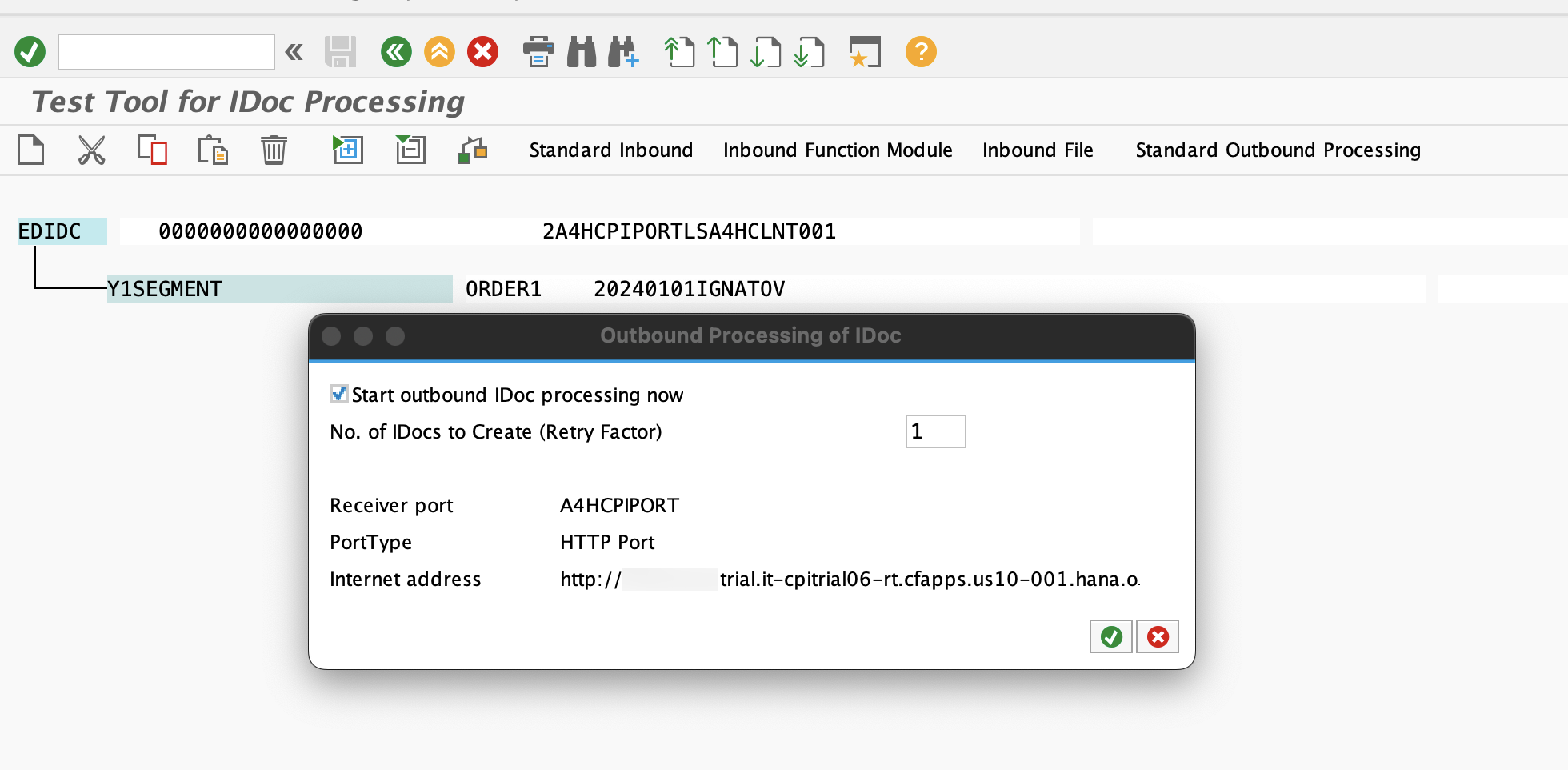Open the Find (binoculars) search icon
This screenshot has height=770, width=1568.
(x=581, y=51)
